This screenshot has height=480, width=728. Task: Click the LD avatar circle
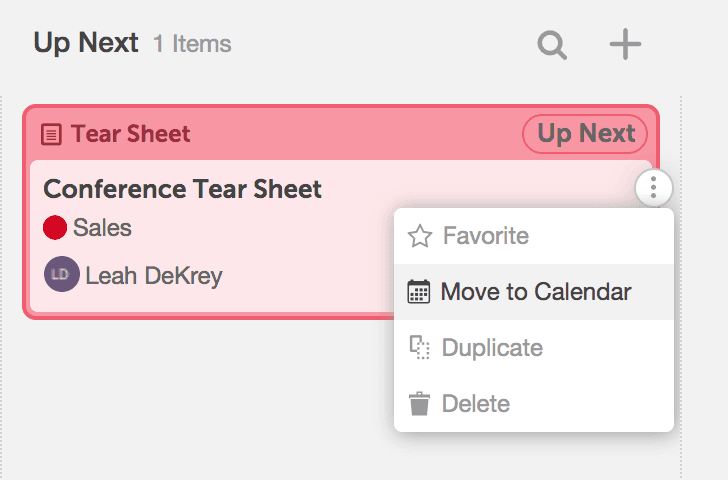pyautogui.click(x=61, y=275)
